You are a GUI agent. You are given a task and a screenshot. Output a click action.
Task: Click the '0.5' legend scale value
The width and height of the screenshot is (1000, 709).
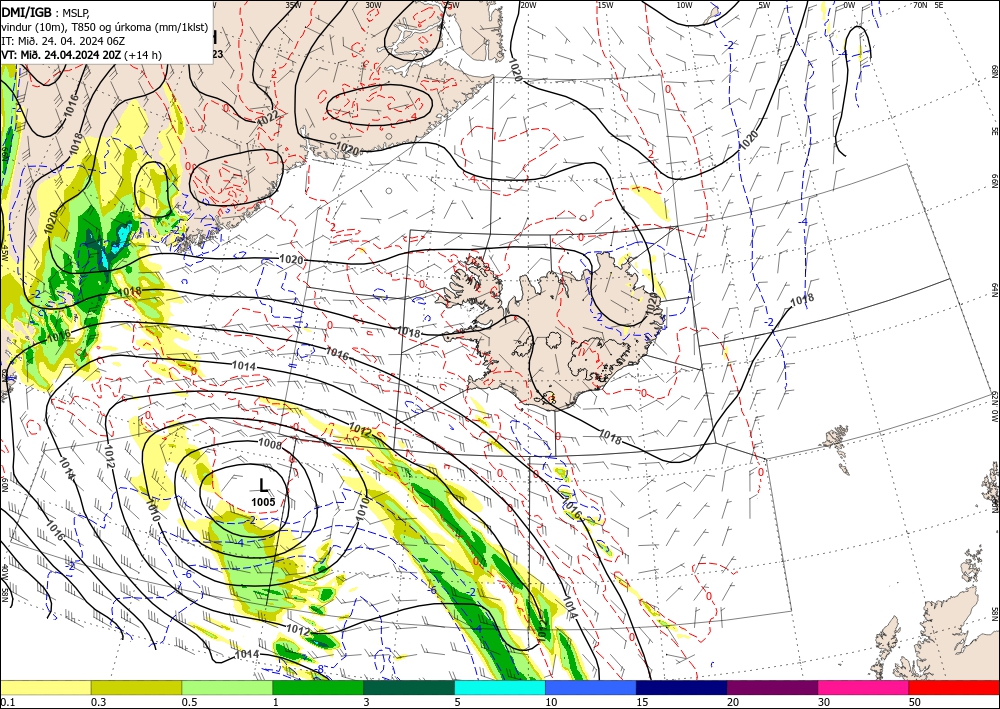[x=189, y=702]
